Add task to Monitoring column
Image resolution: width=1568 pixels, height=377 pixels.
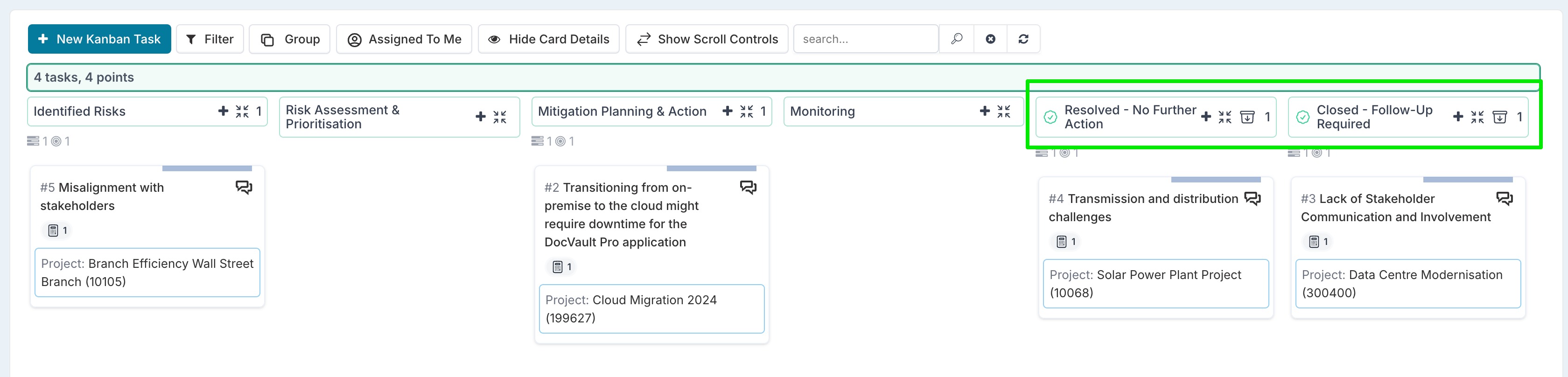(x=985, y=111)
